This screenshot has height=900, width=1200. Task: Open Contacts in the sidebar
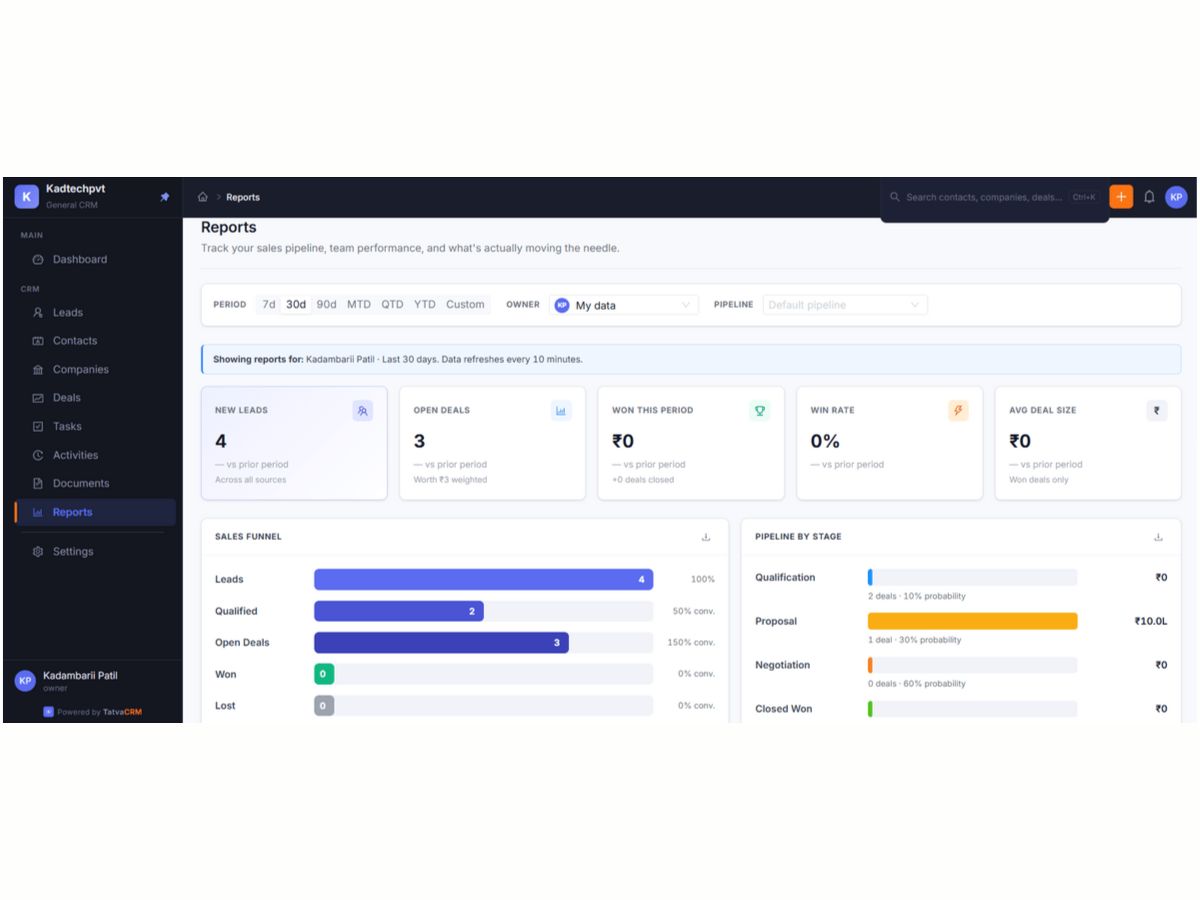[96, 341]
